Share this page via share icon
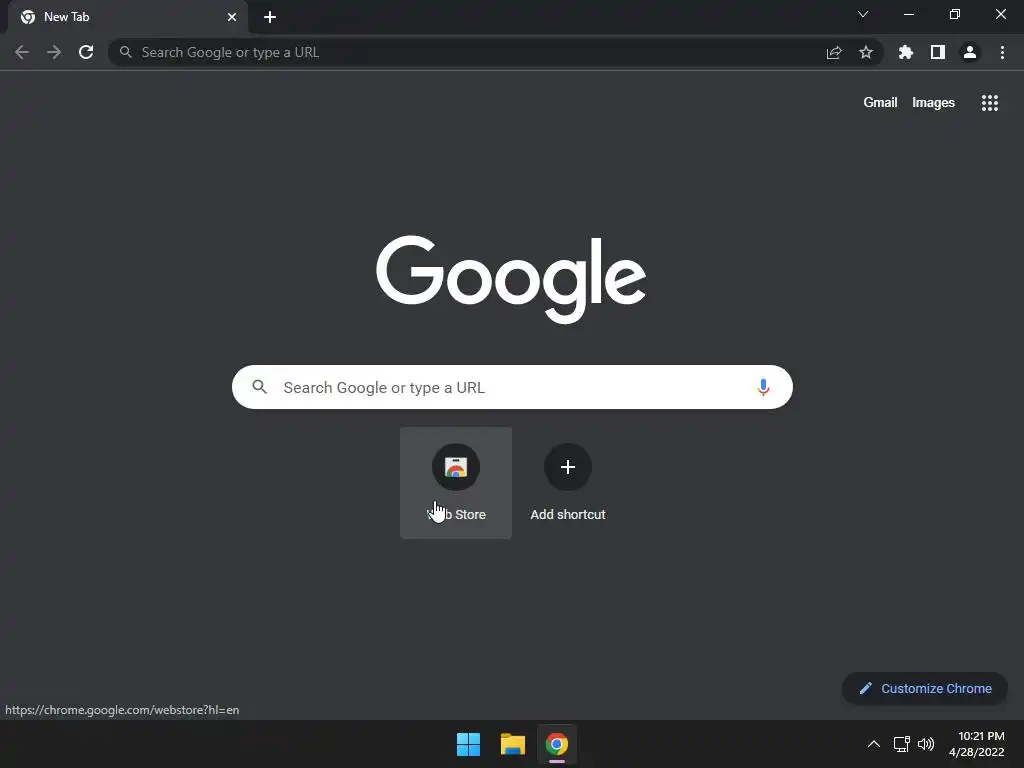This screenshot has width=1024, height=768. coord(834,52)
